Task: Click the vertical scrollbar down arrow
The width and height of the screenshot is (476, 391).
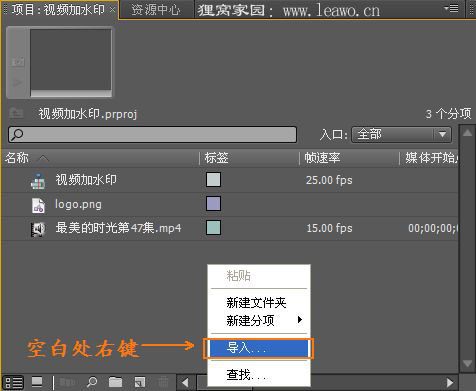Action: pyautogui.click(x=467, y=364)
